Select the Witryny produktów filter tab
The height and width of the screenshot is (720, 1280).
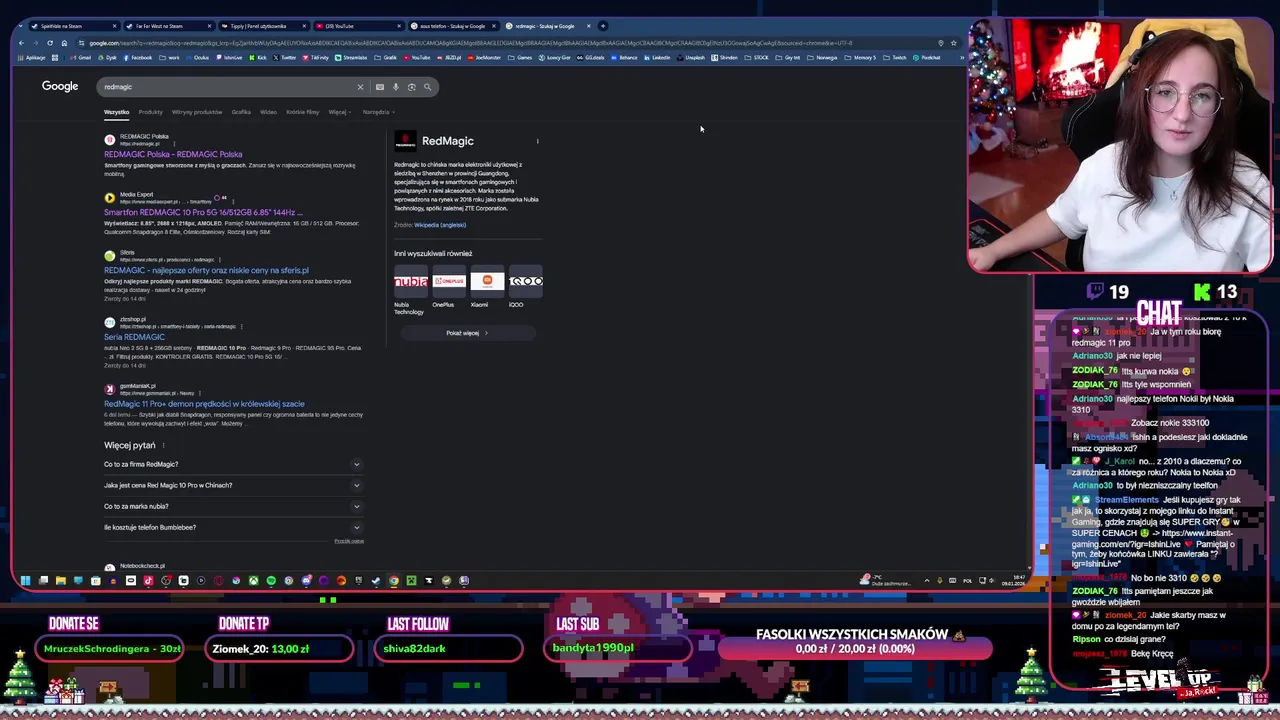[x=197, y=112]
